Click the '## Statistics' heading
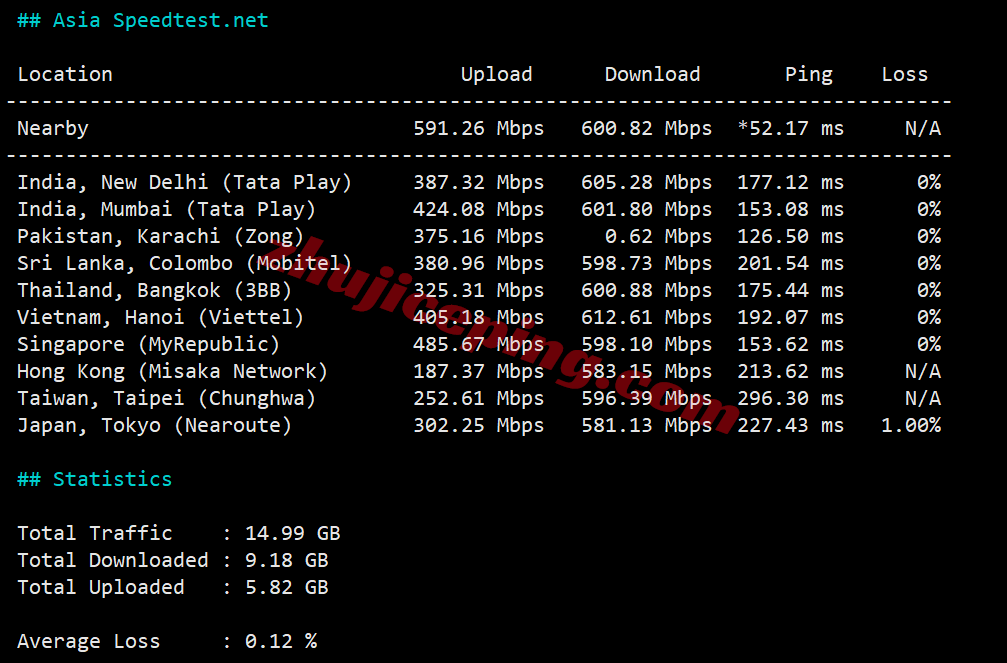 point(95,479)
